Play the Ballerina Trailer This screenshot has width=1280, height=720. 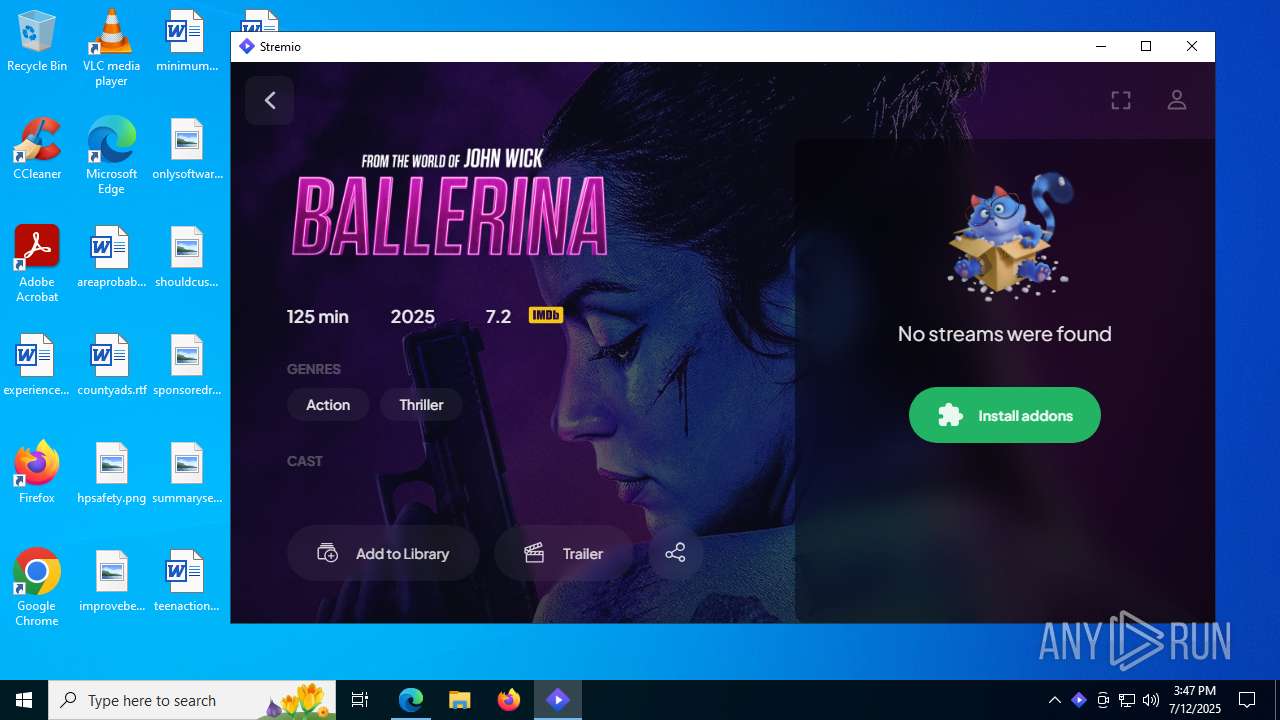click(x=563, y=553)
